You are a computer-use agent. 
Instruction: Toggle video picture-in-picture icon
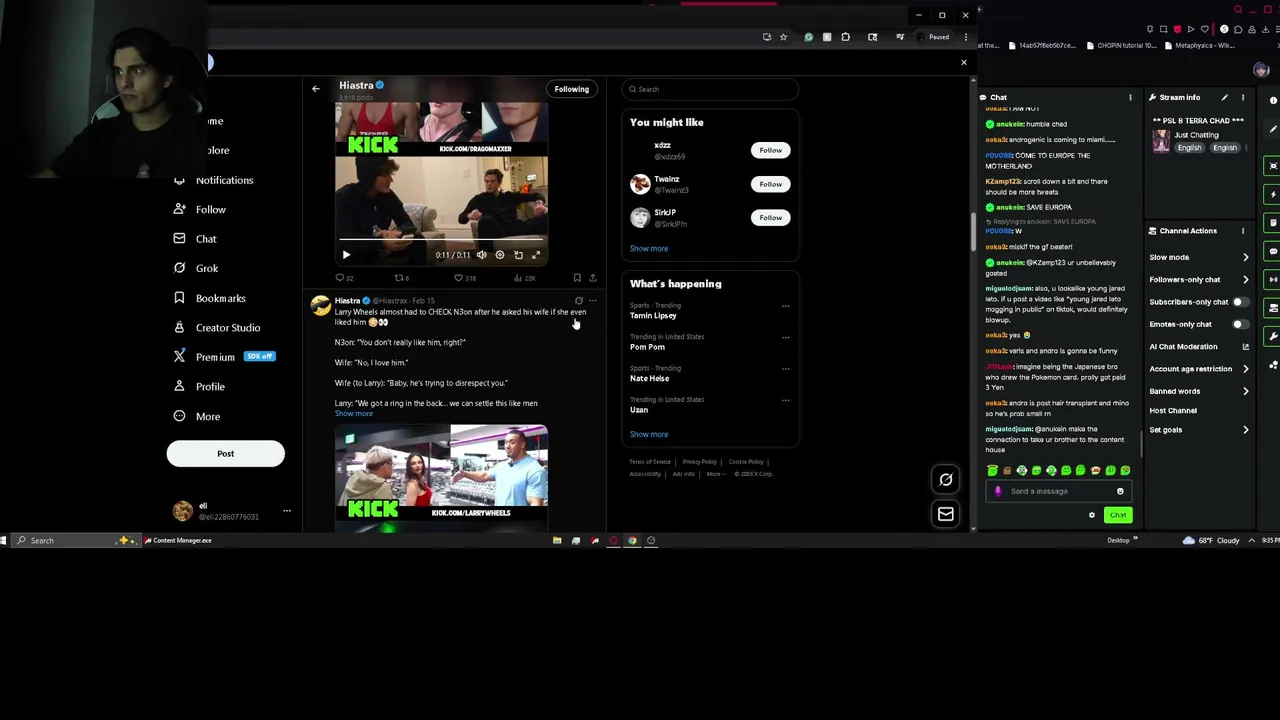point(518,255)
